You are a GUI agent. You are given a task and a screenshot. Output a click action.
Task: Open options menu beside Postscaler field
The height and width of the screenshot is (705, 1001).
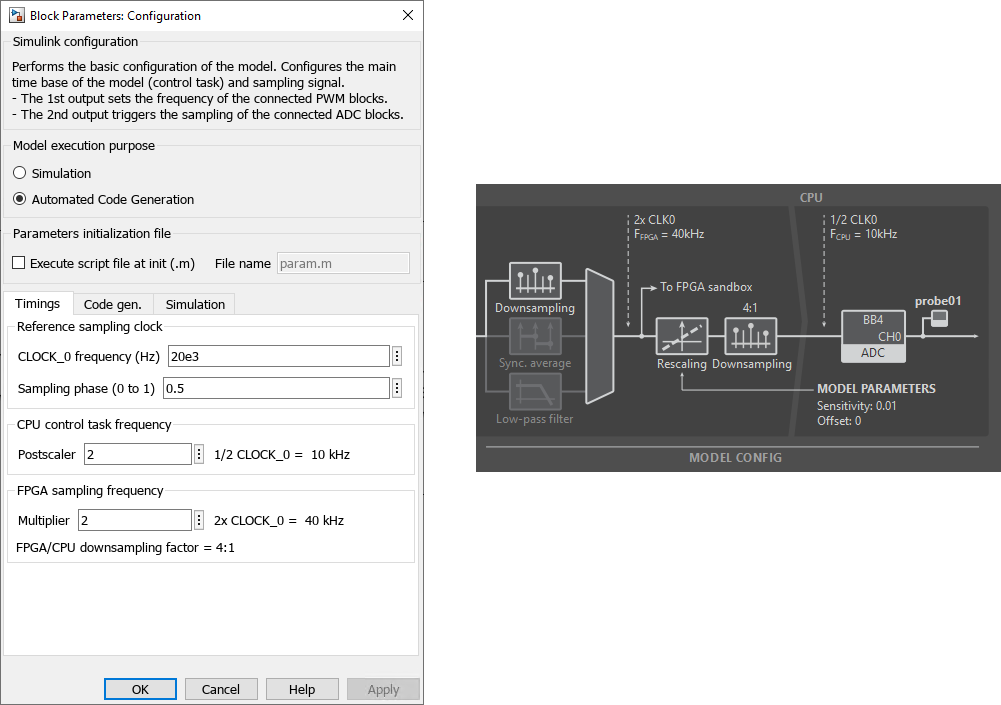tap(199, 454)
